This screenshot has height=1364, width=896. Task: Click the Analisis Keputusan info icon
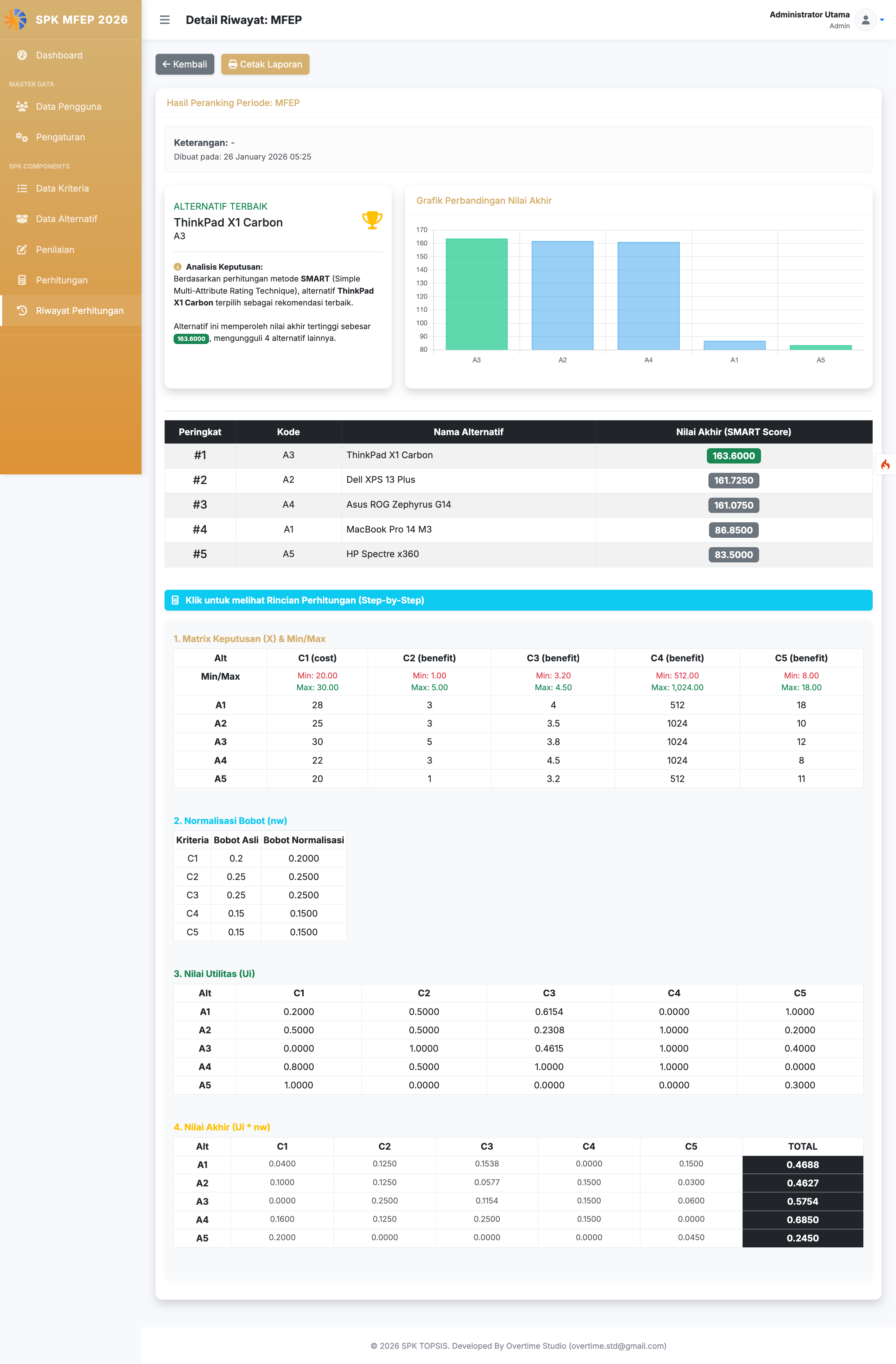[178, 267]
